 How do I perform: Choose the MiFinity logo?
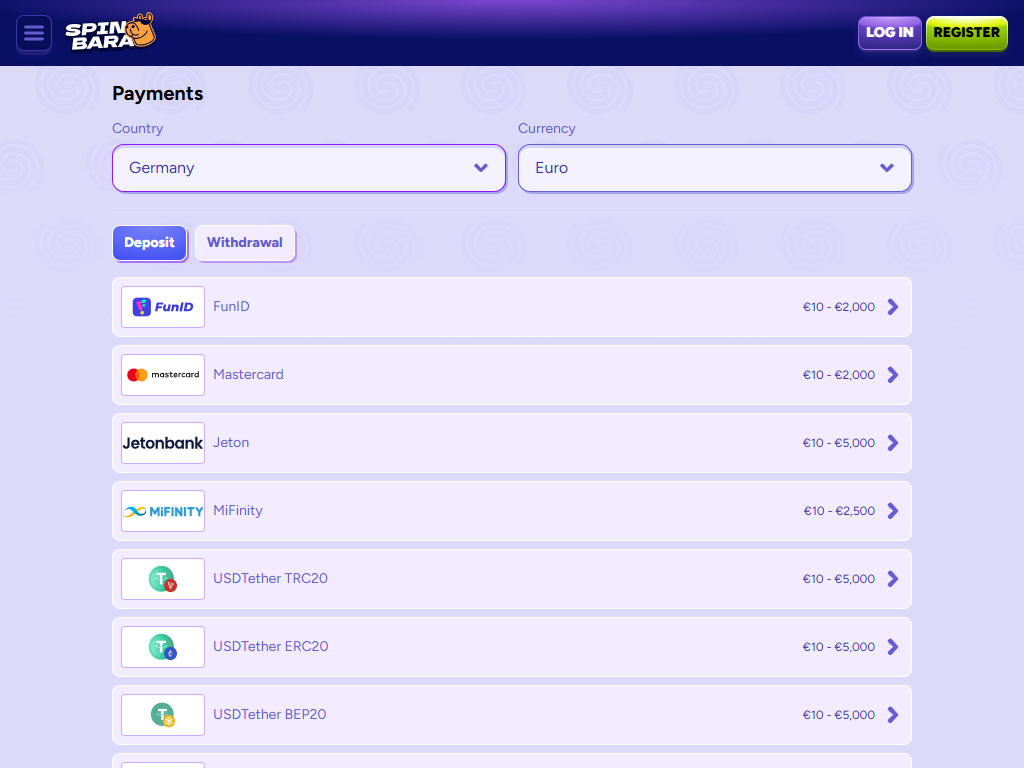tap(163, 511)
